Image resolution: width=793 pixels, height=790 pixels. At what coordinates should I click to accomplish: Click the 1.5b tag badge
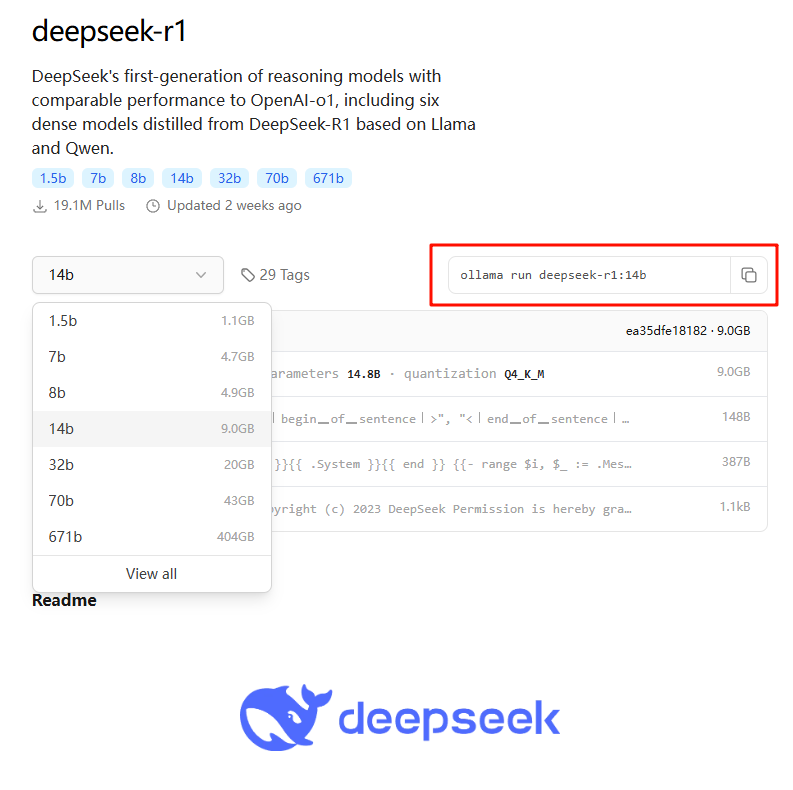(x=53, y=178)
